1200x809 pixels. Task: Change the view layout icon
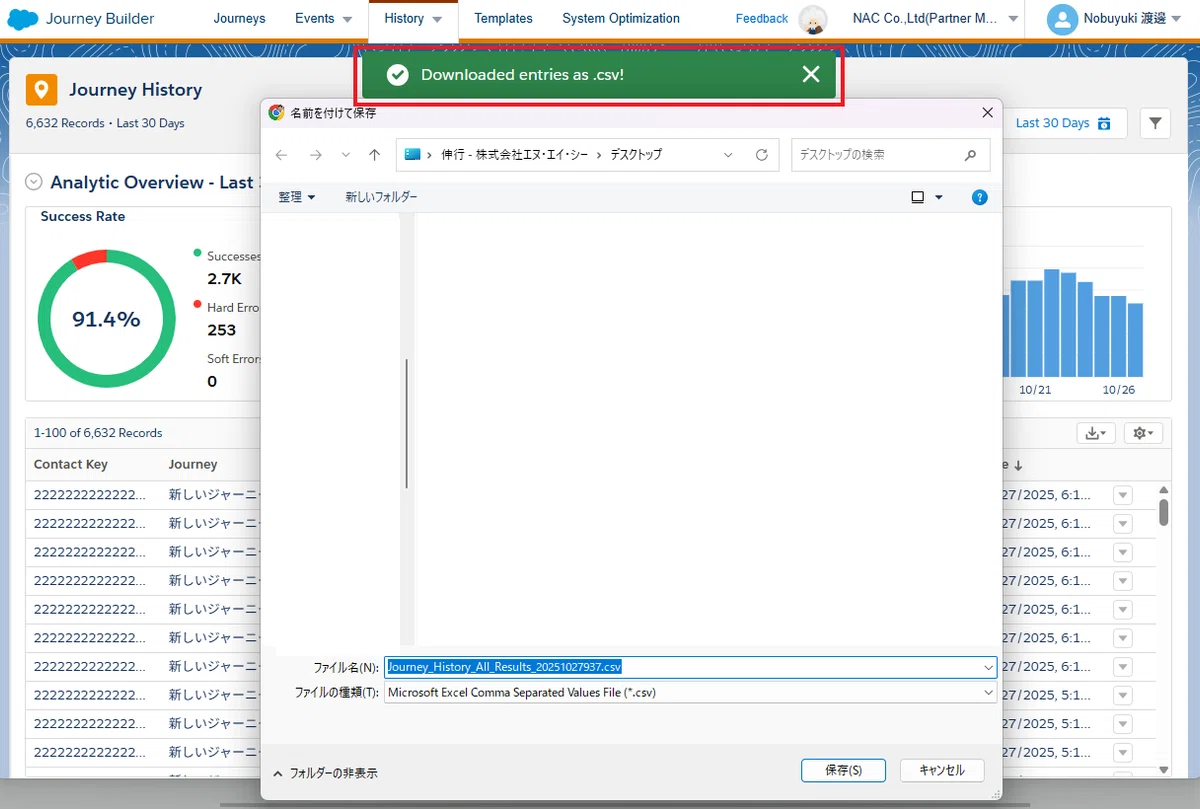pyautogui.click(x=918, y=198)
